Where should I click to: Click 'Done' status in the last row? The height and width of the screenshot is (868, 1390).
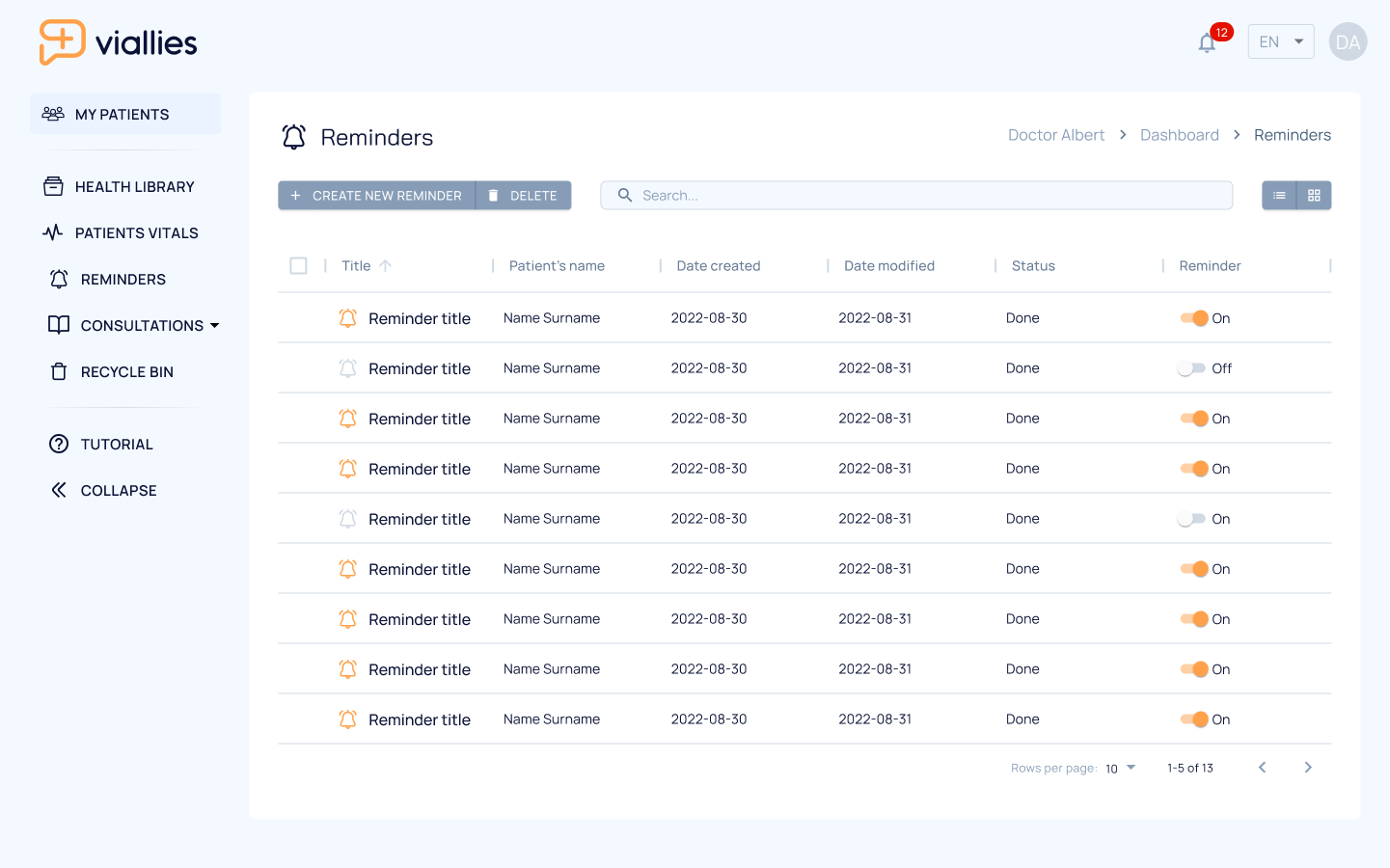point(1022,719)
